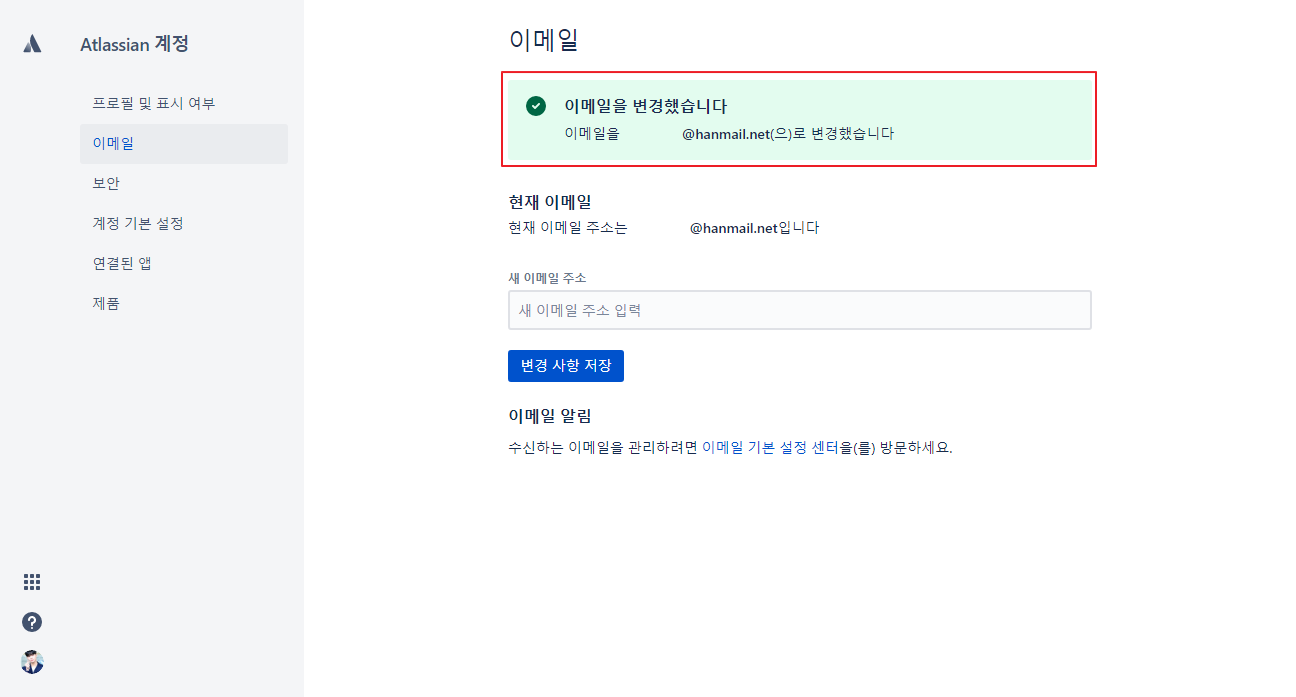
Task: Click the Atlassian logo icon
Action: 32,44
